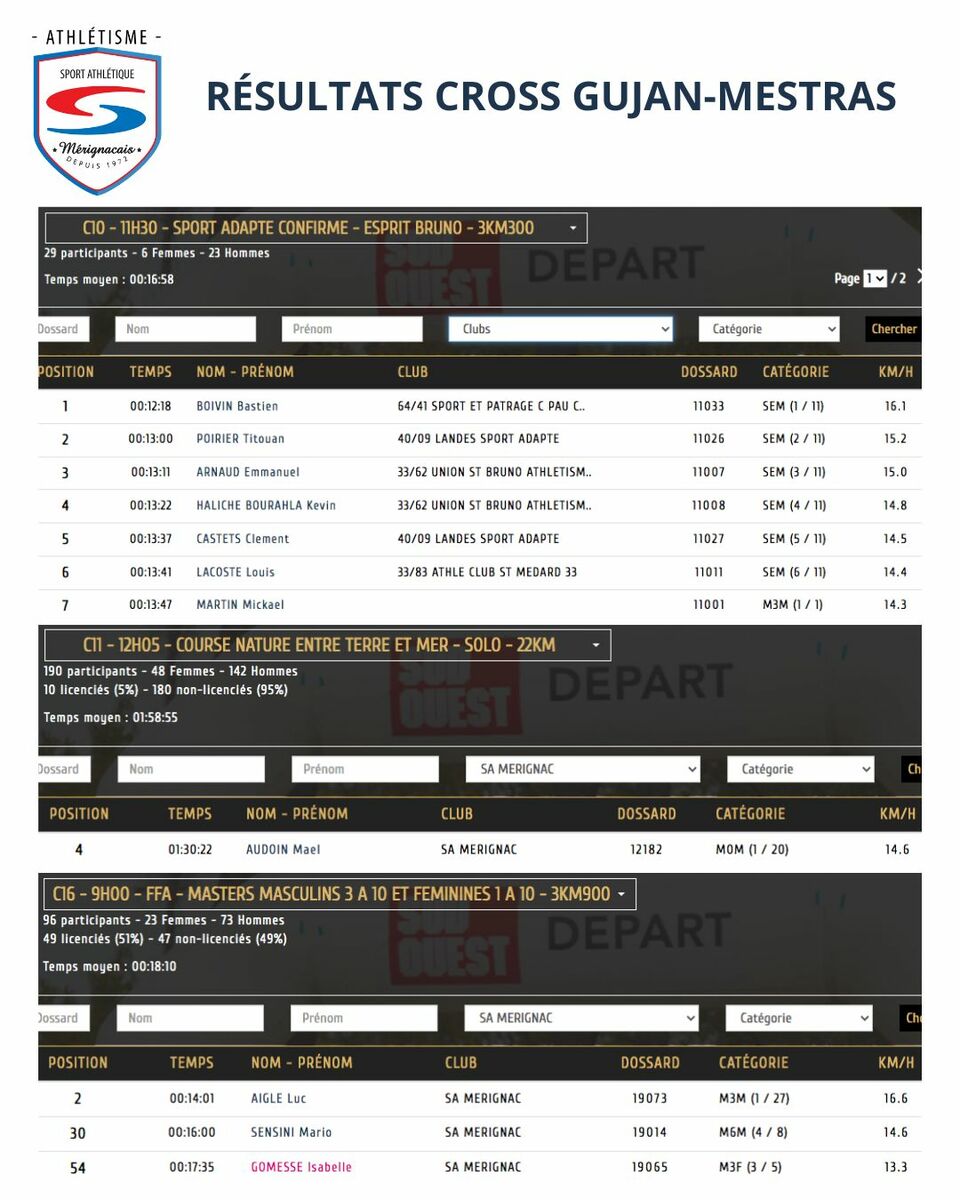Expand the C16 FFA Masters race selector
960x1200 pixels.
[340, 894]
